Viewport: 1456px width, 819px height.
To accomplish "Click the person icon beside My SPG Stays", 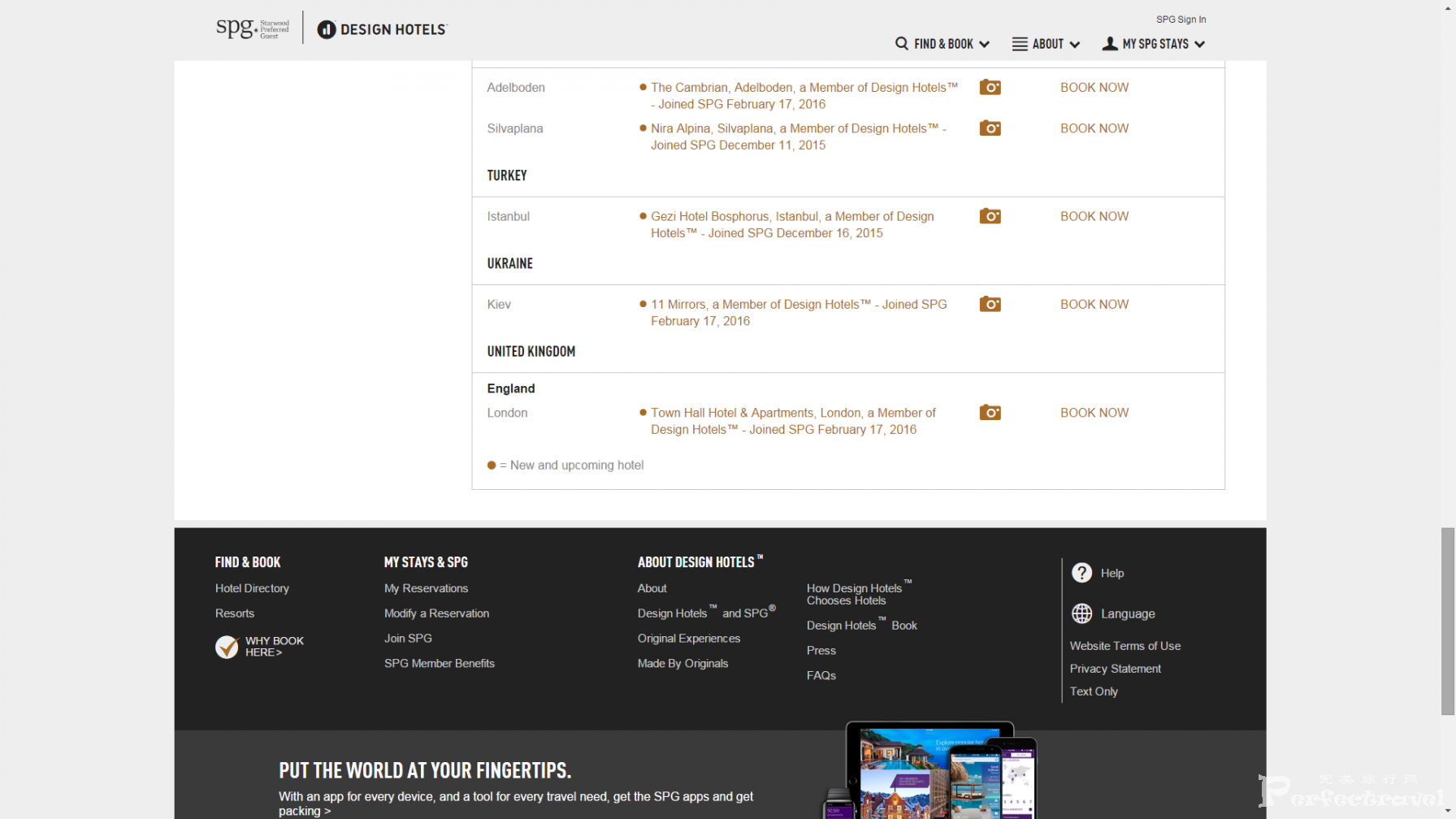I will pos(1110,44).
